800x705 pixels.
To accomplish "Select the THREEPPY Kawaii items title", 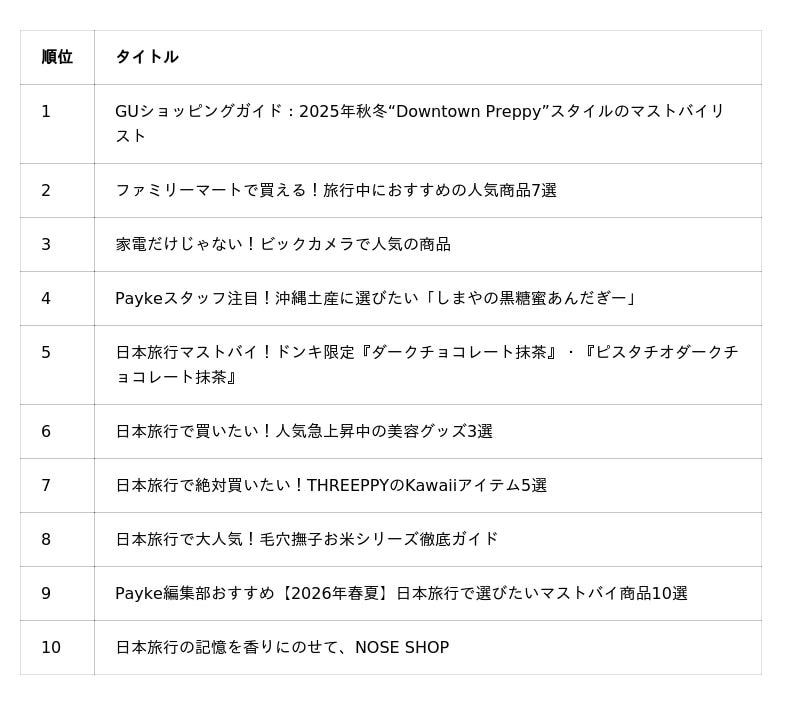I will tap(331, 485).
